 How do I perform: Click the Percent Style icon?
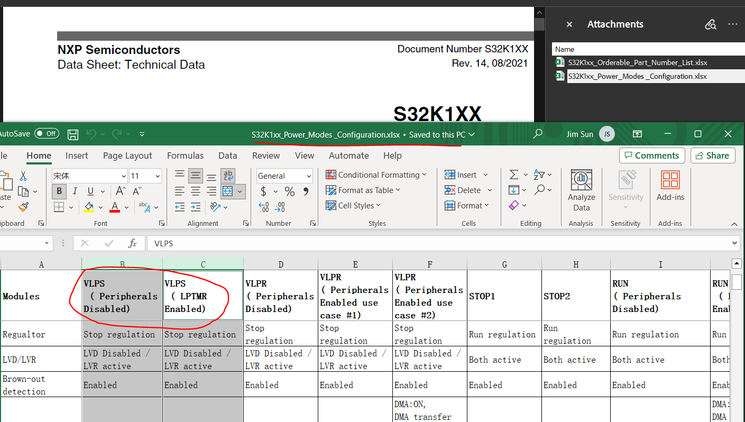pyautogui.click(x=289, y=191)
